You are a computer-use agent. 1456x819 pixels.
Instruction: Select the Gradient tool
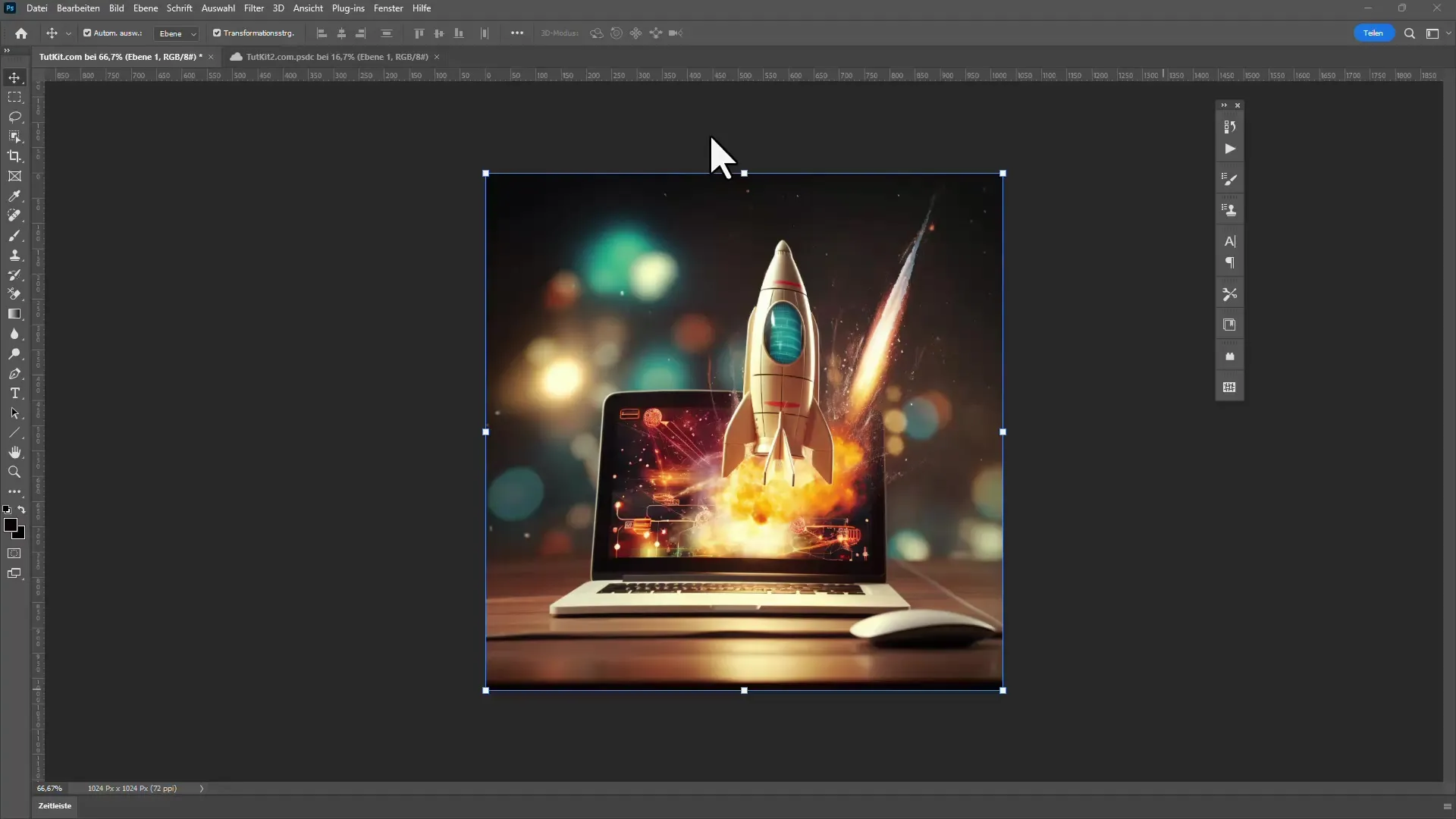pos(14,314)
